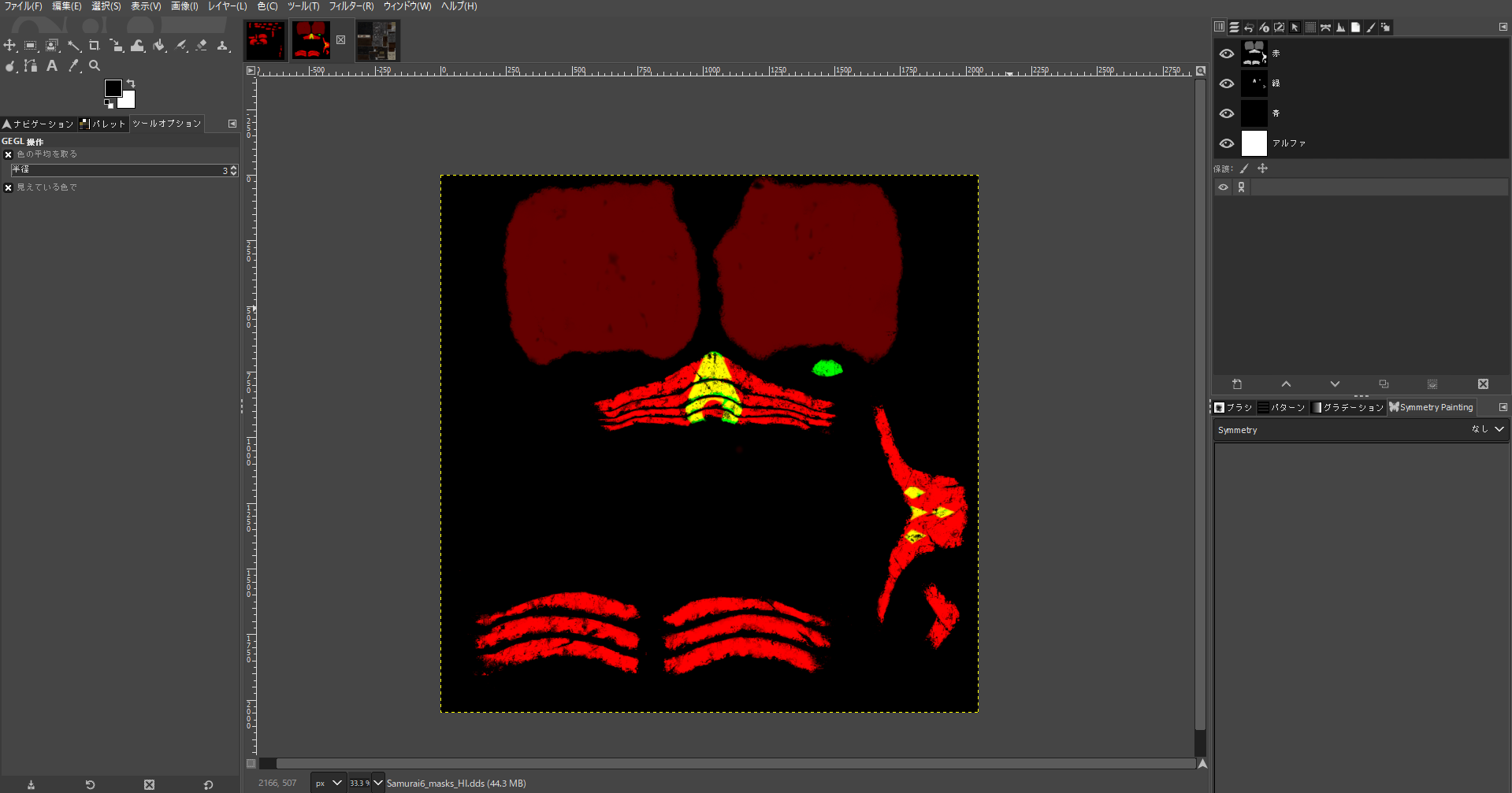Select the Rectangle Select tool
The width and height of the screenshot is (1512, 793).
(x=31, y=46)
